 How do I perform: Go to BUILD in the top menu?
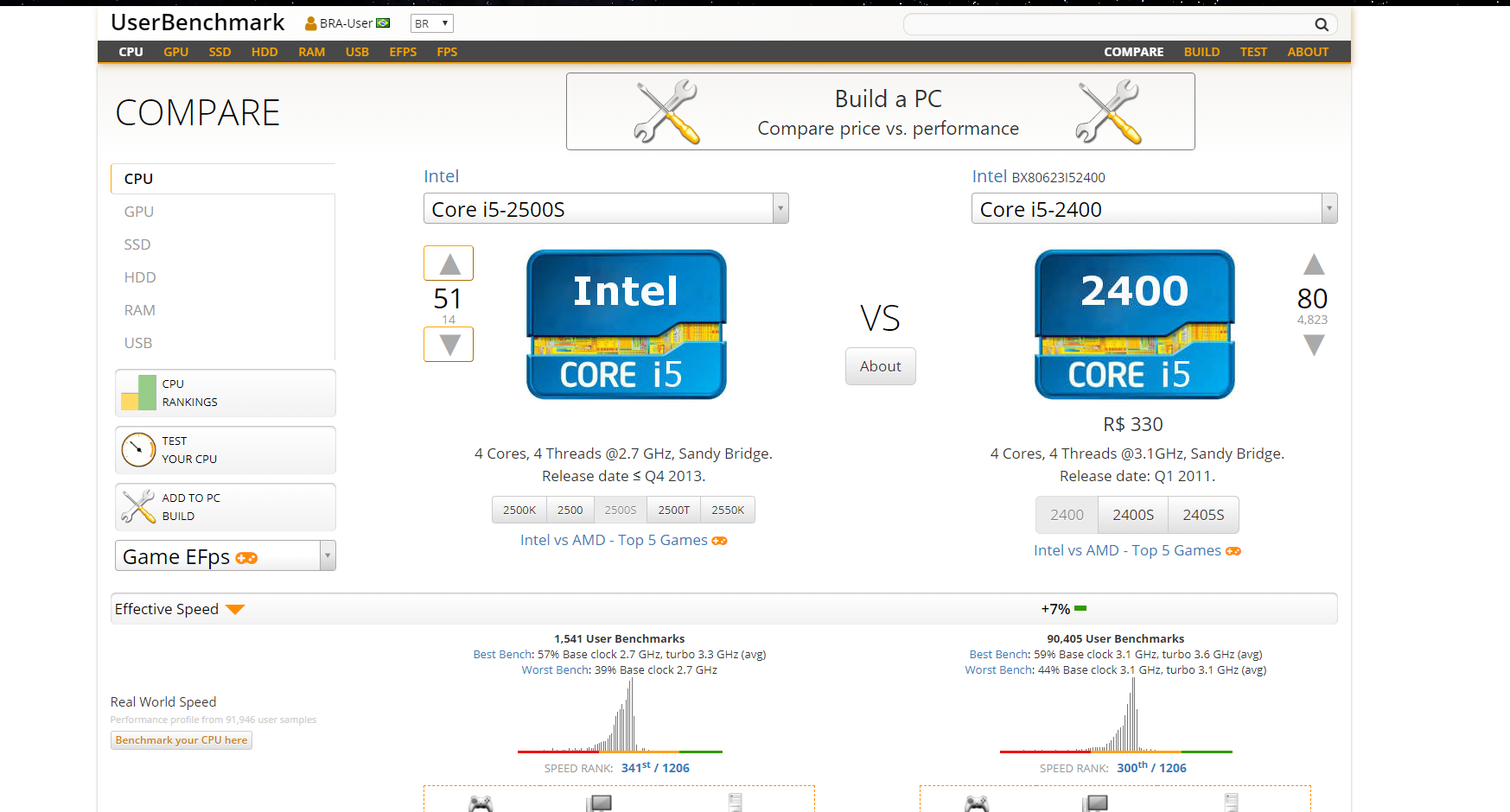tap(1201, 52)
